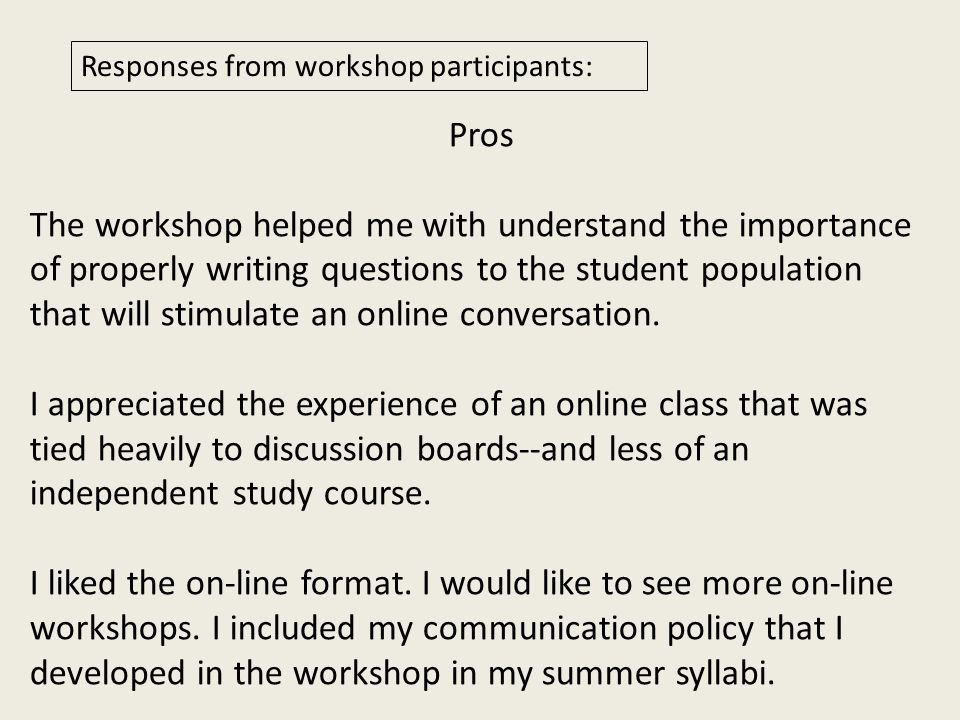Click 'tied heavily' phrase
This screenshot has width=960, height=720.
(115, 449)
